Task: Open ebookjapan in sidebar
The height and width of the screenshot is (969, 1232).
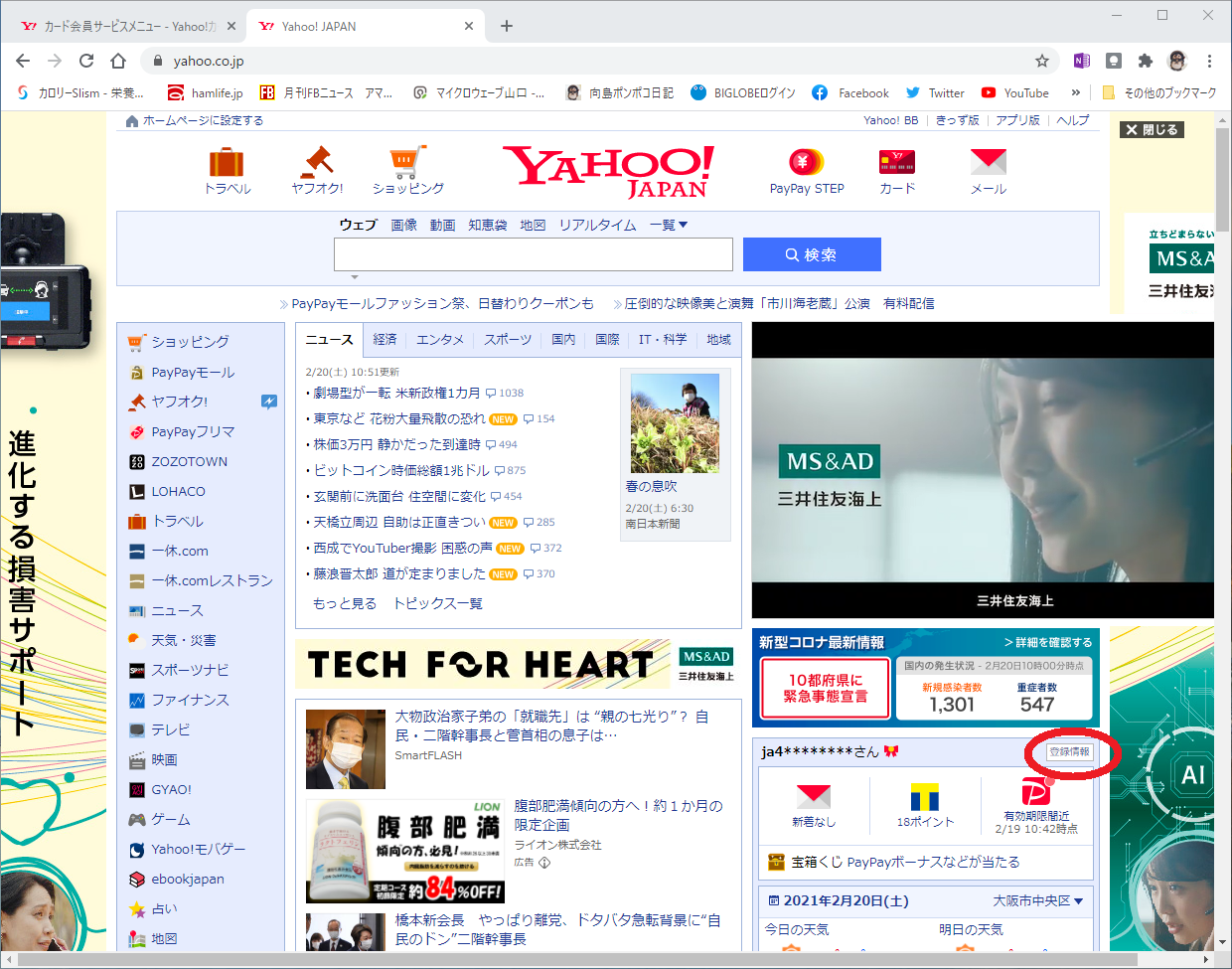Action: point(187,879)
